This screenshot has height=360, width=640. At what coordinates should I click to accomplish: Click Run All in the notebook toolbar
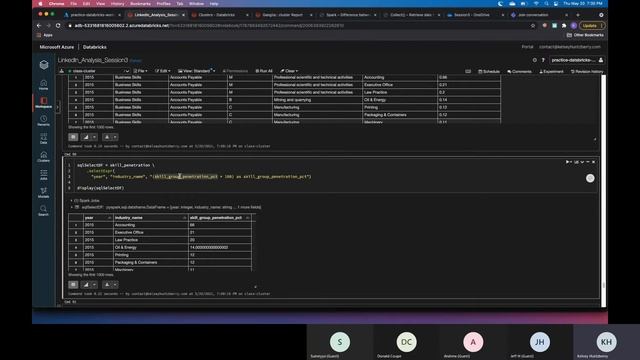[x=264, y=71]
